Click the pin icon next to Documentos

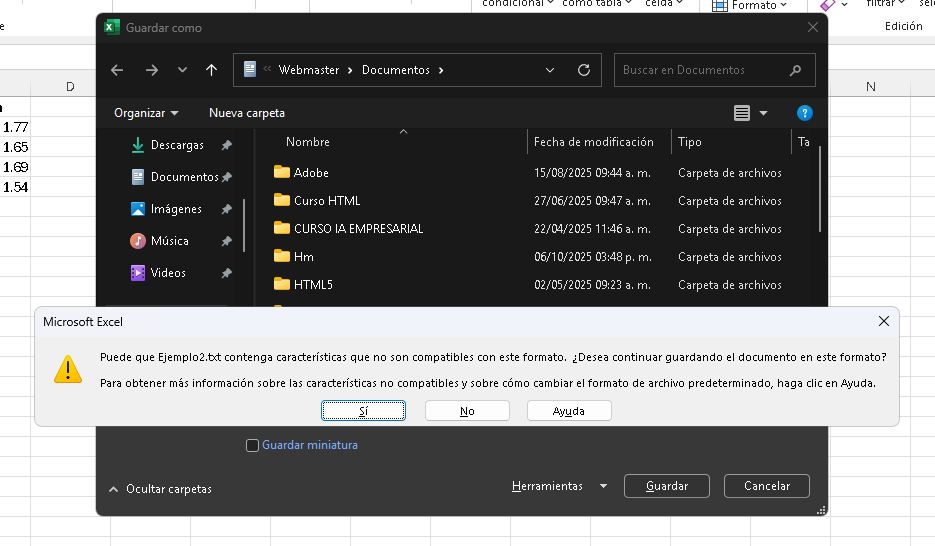[x=227, y=177]
